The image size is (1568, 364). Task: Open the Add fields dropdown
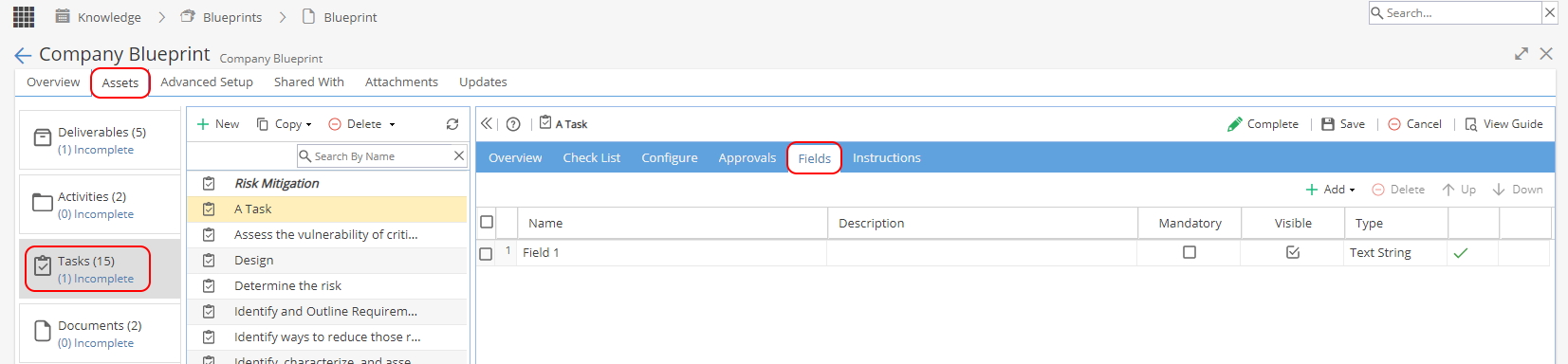click(x=1331, y=190)
